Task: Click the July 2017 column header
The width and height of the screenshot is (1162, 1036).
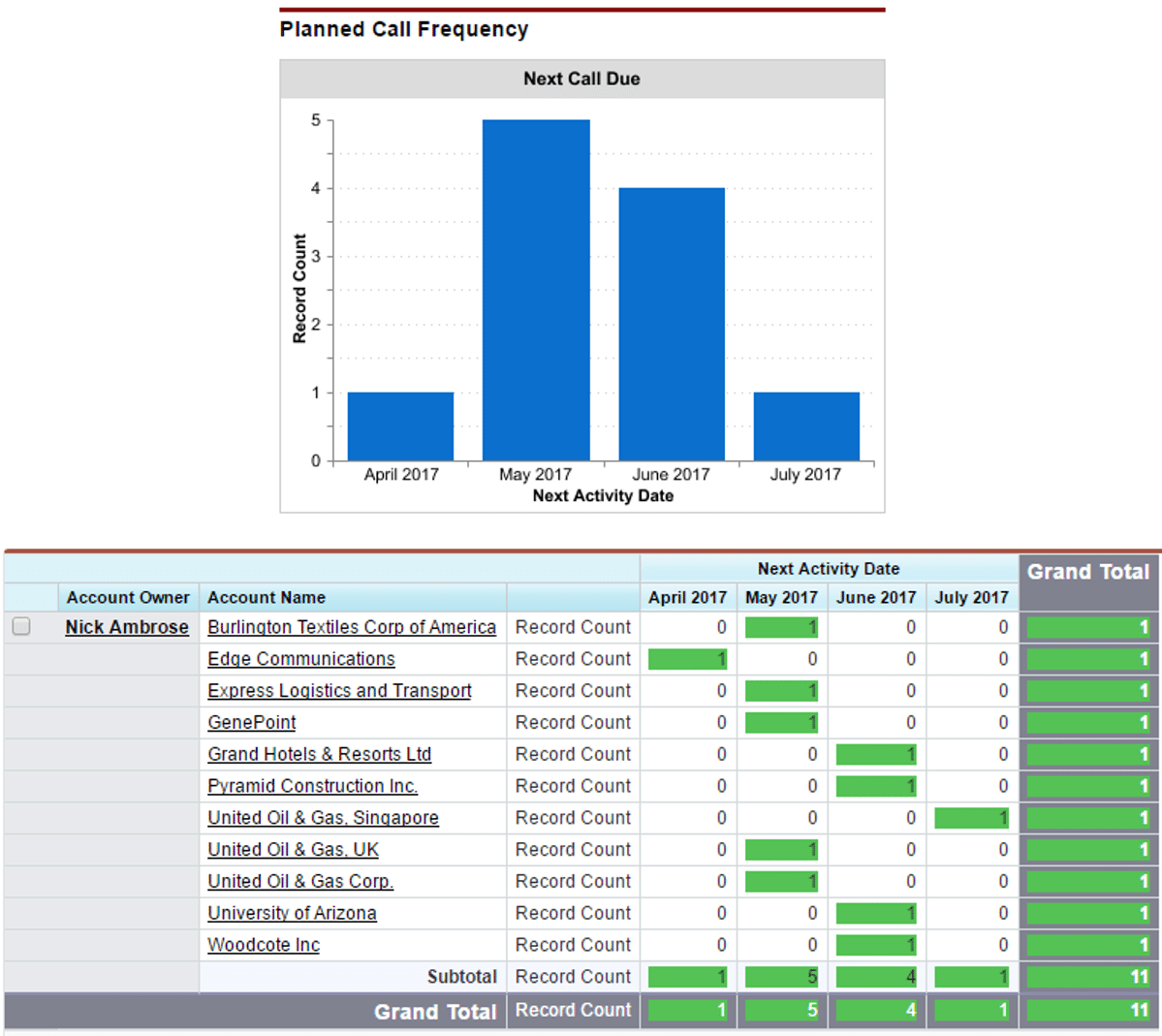Action: pos(972,598)
